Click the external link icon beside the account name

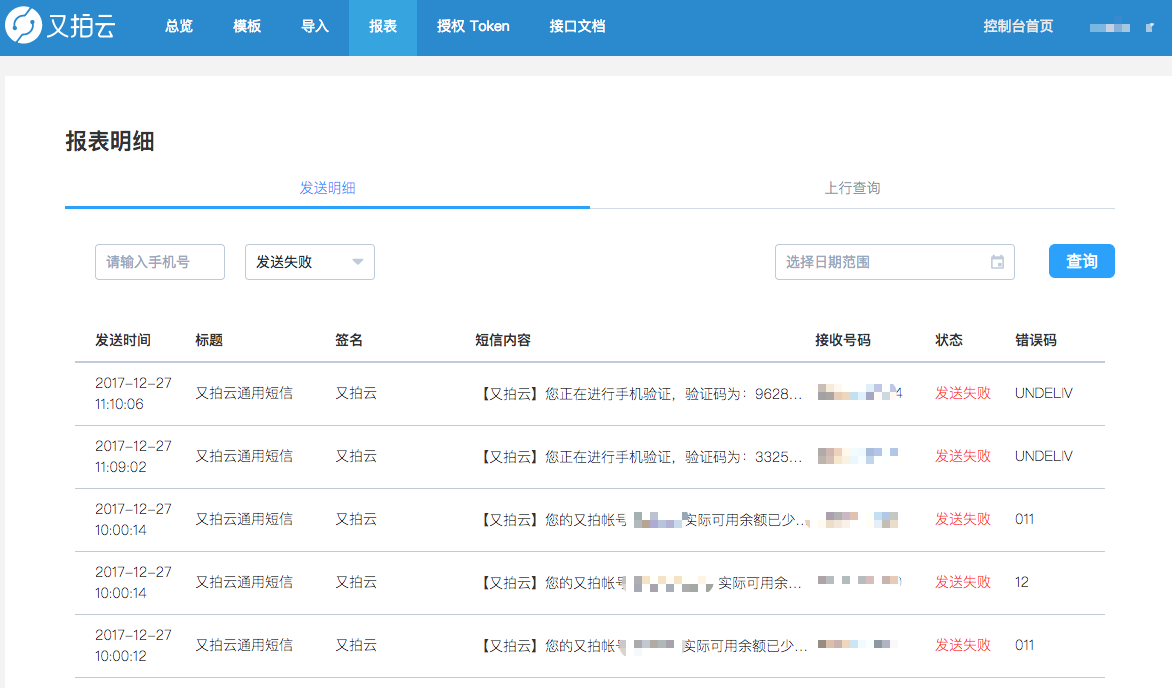click(1150, 28)
